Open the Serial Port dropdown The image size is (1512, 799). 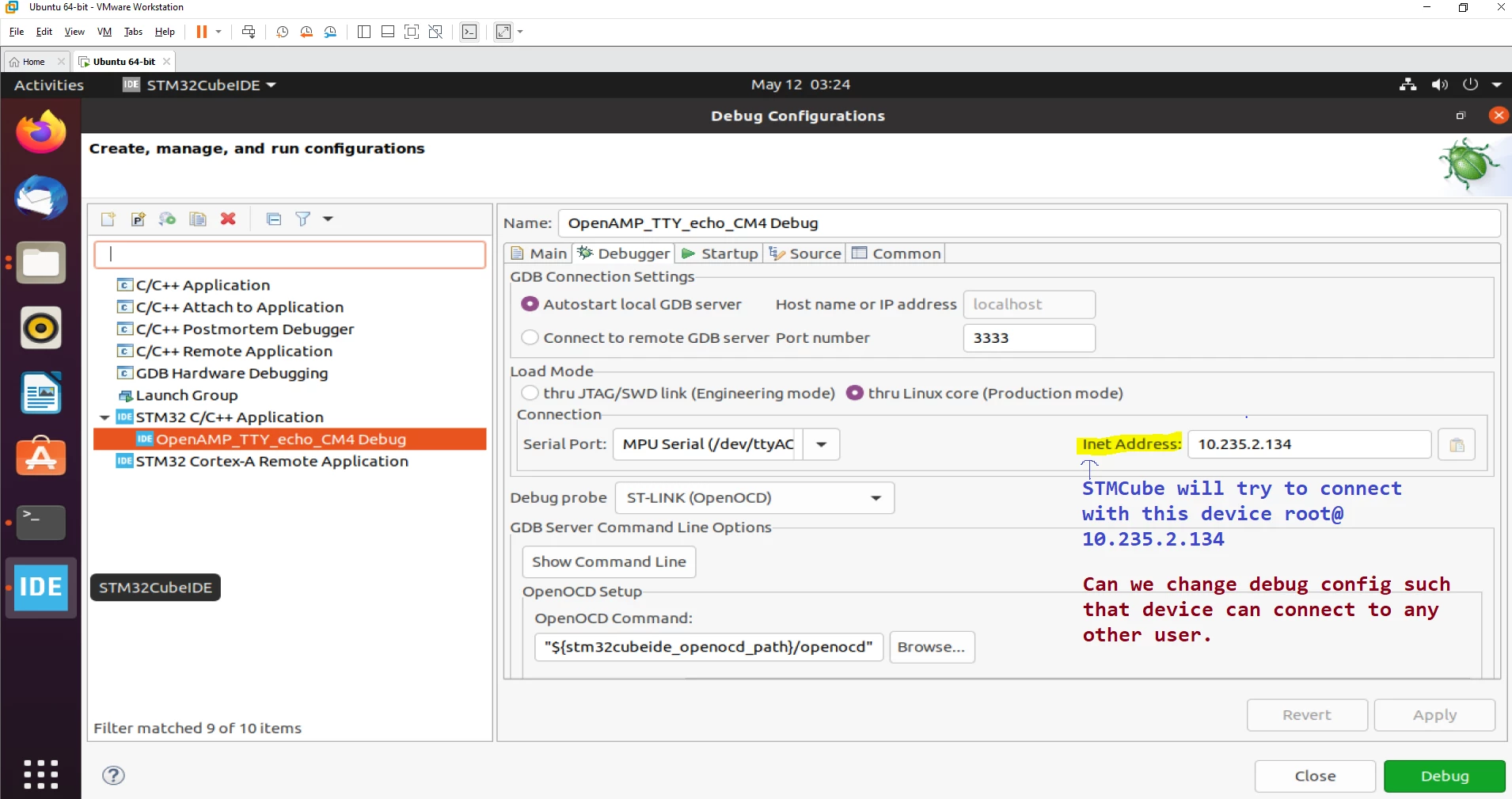pos(822,445)
